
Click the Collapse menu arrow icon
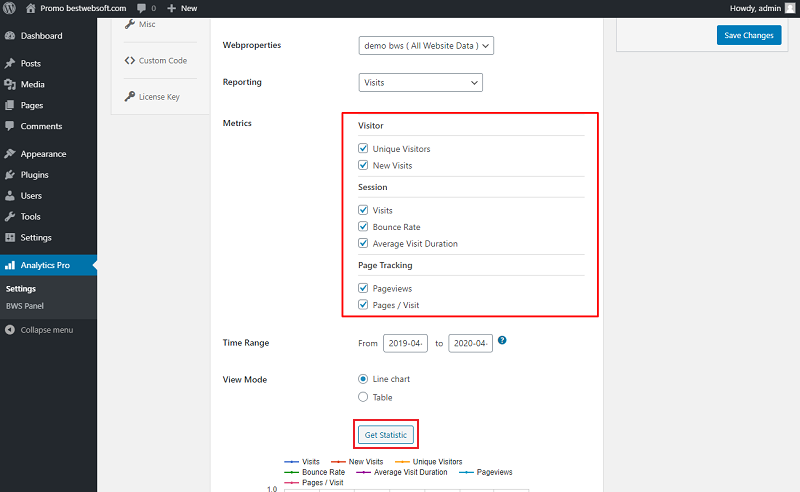coord(10,330)
